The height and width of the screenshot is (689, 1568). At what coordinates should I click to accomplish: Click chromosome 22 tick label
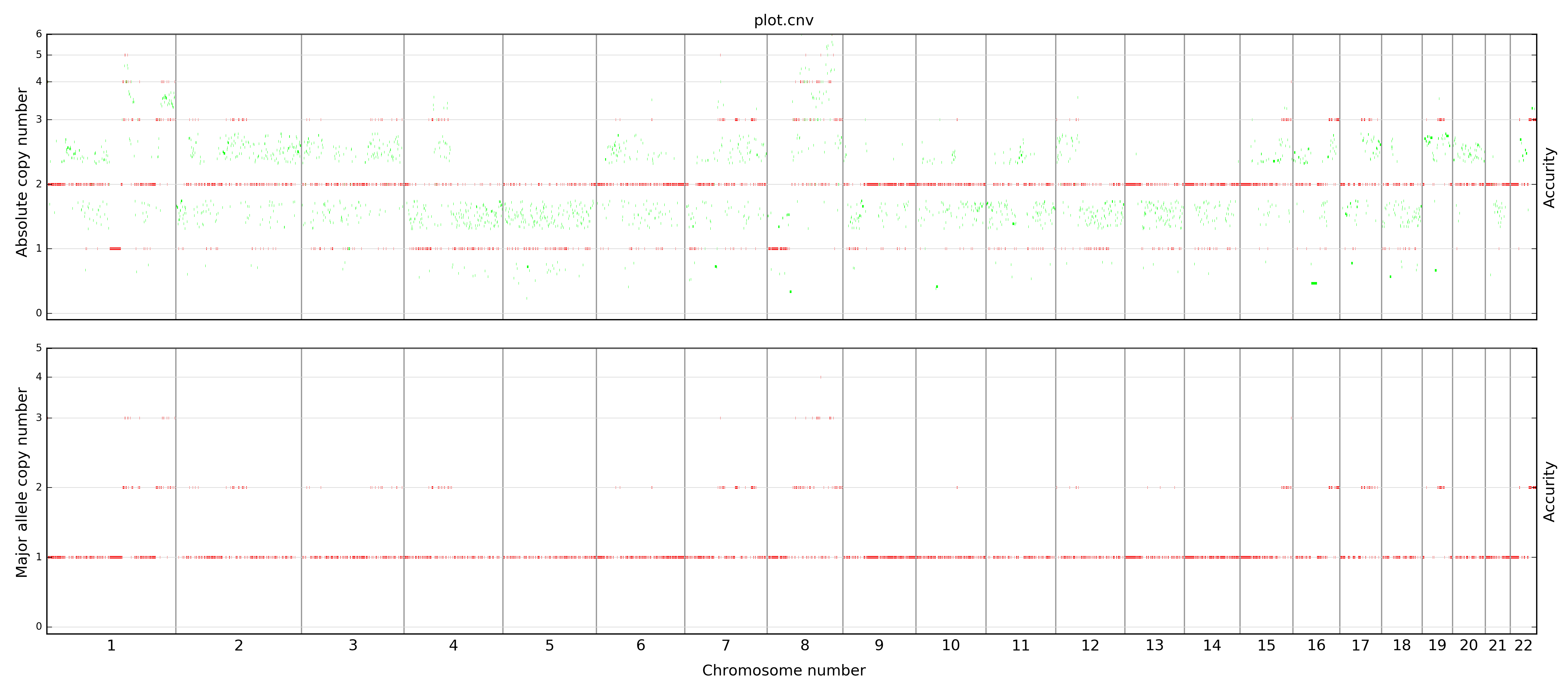pyautogui.click(x=1523, y=646)
